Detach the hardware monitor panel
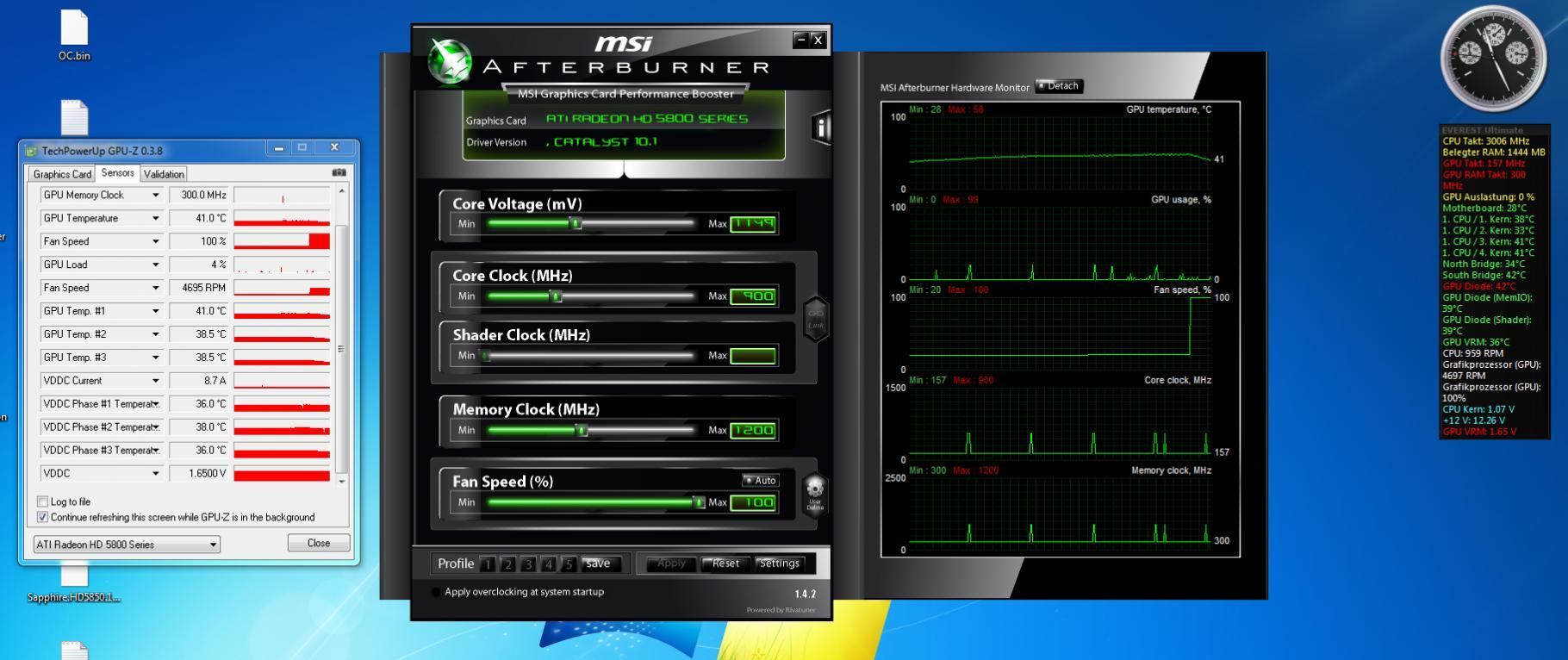 1059,85
